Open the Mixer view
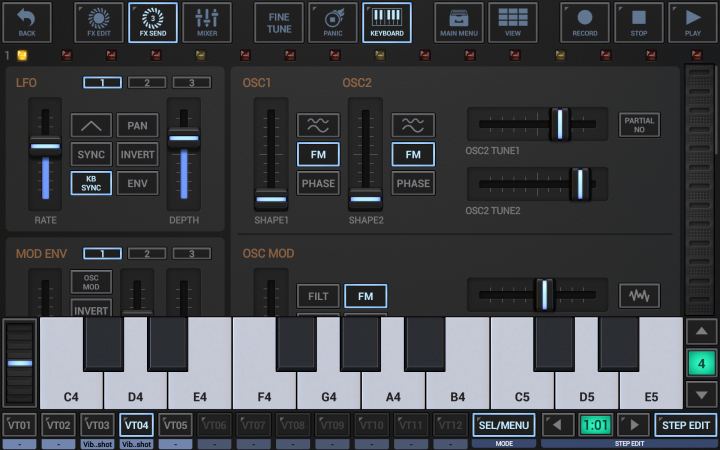Screen dimensions: 720x450 [207, 22]
